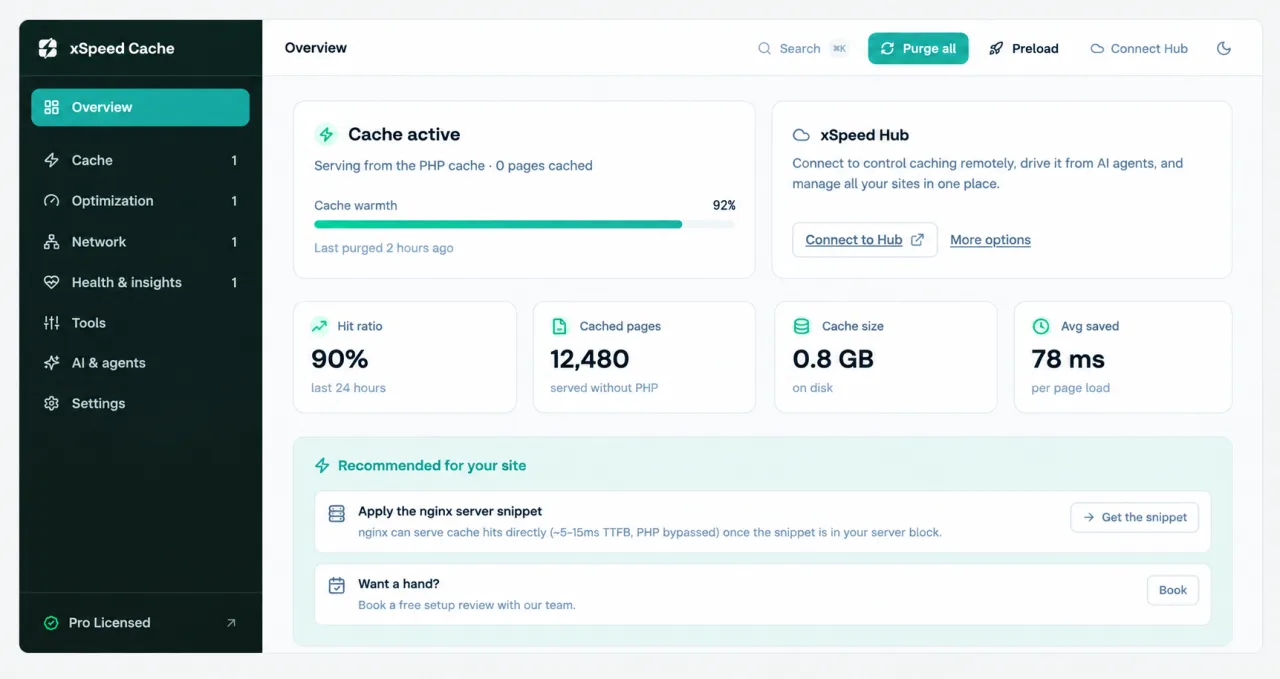Viewport: 1280px width, 679px height.
Task: Click the Cache active lightning icon
Action: [326, 134]
